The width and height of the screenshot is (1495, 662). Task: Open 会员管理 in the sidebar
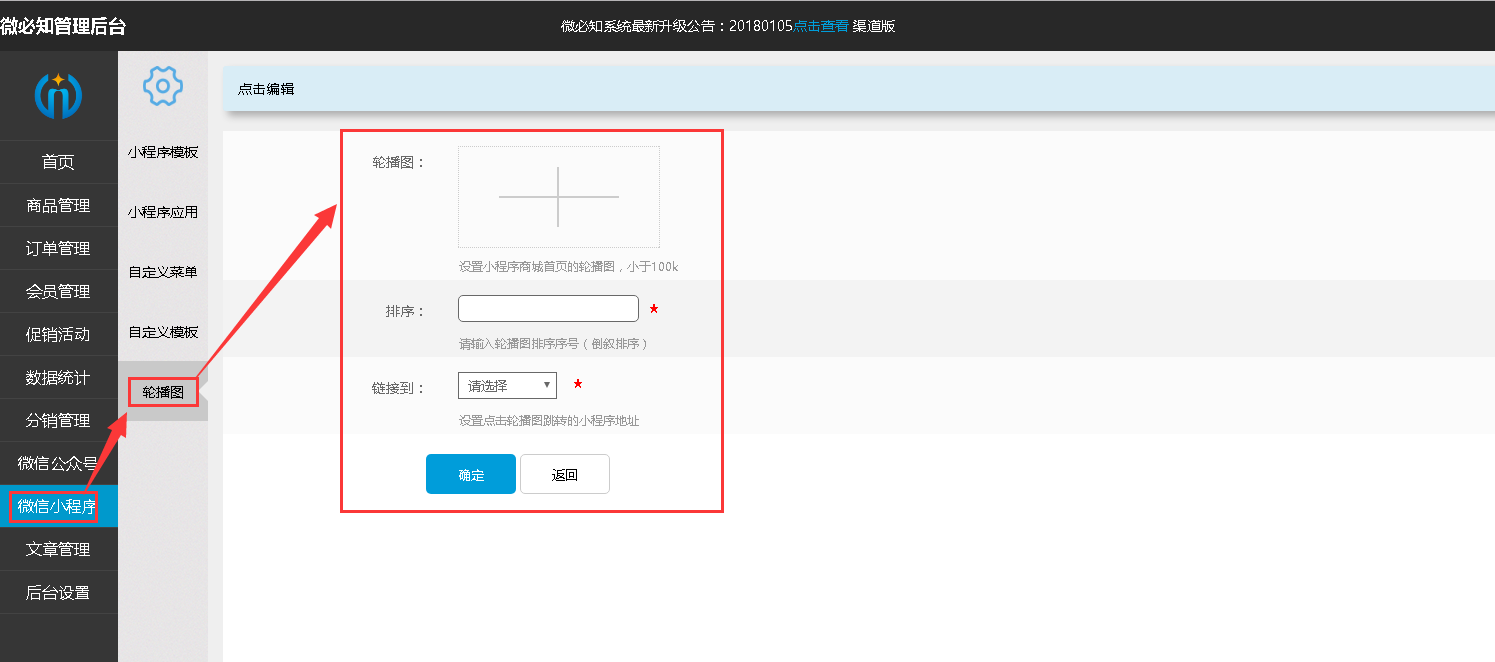pos(58,291)
